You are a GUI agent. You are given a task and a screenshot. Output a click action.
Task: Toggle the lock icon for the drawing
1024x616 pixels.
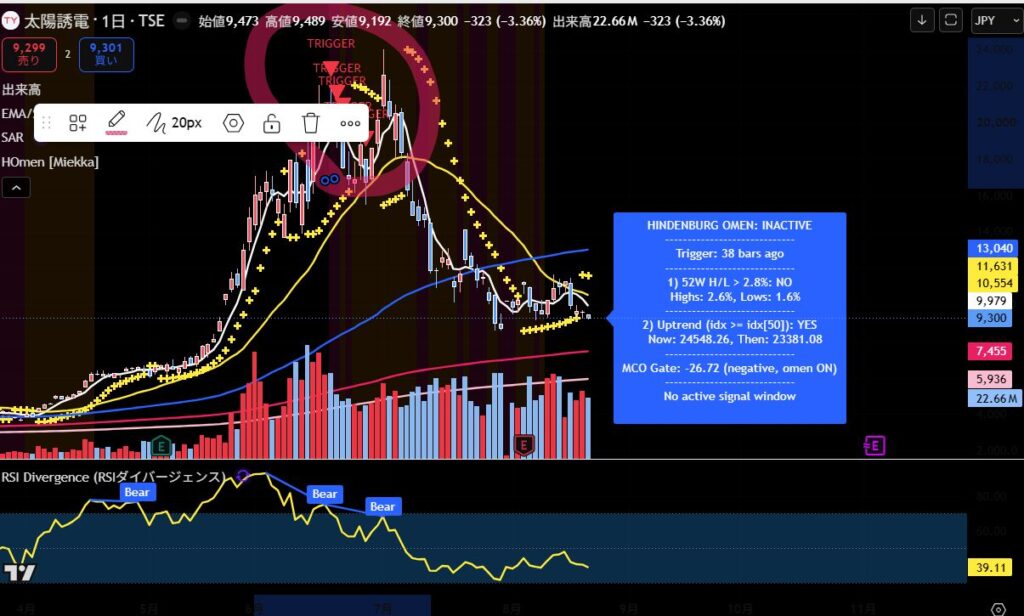(272, 123)
